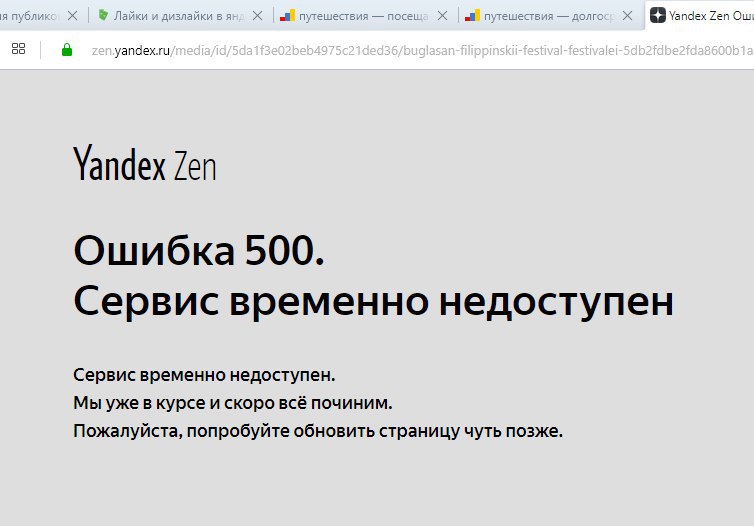Close the 'Лайки и дизлайки' tab
The image size is (754, 526).
tap(258, 16)
